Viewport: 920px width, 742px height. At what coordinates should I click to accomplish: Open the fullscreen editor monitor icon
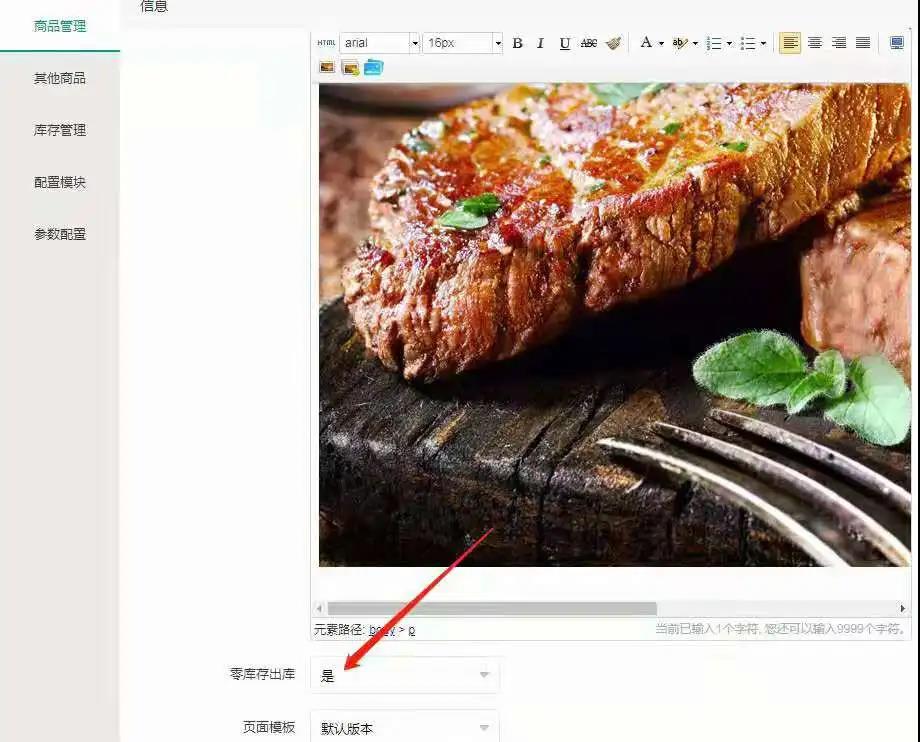pos(897,43)
